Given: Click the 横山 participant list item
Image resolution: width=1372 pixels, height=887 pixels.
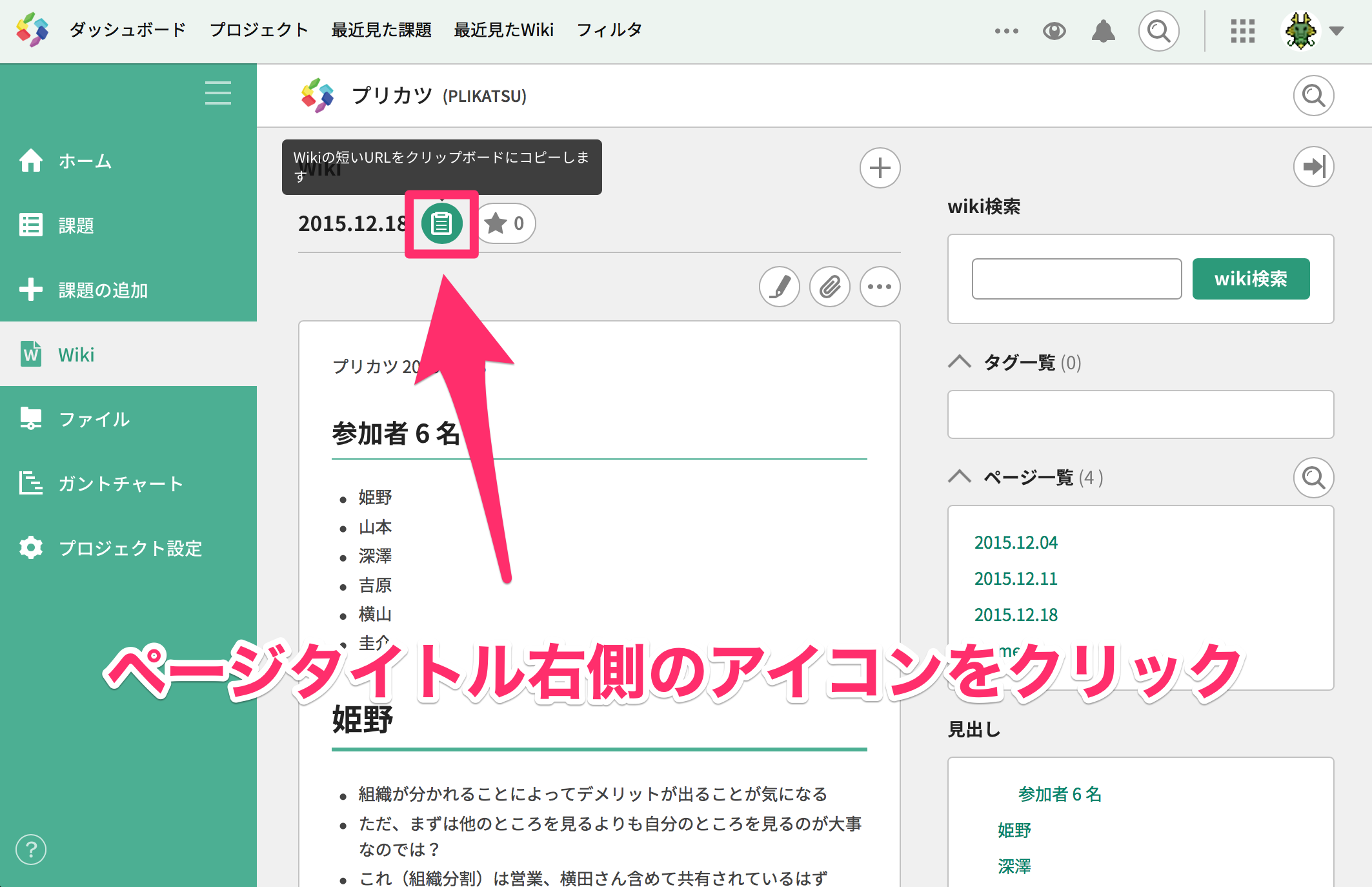Looking at the screenshot, I should point(375,614).
